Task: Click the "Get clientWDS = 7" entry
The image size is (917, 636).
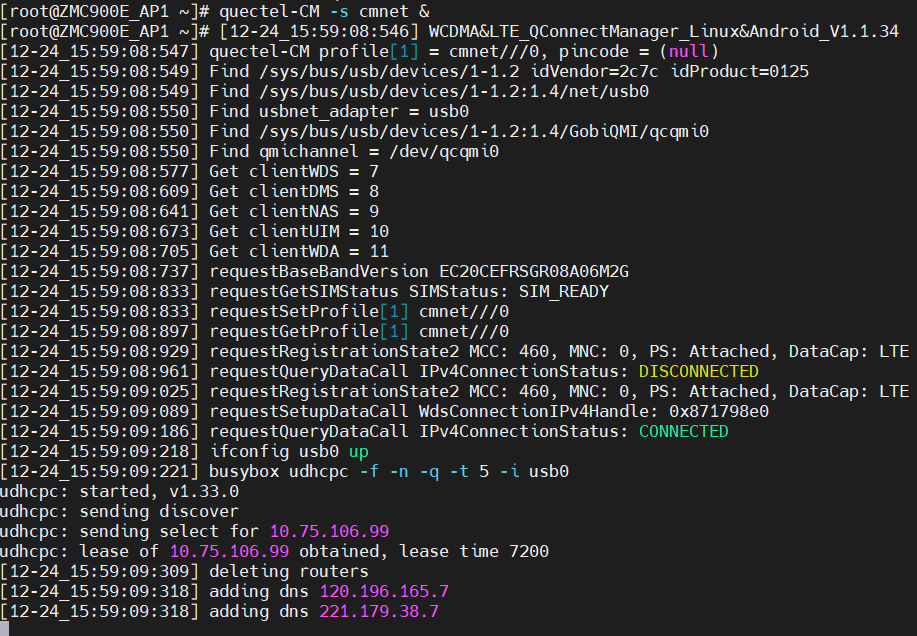Action: click(294, 171)
